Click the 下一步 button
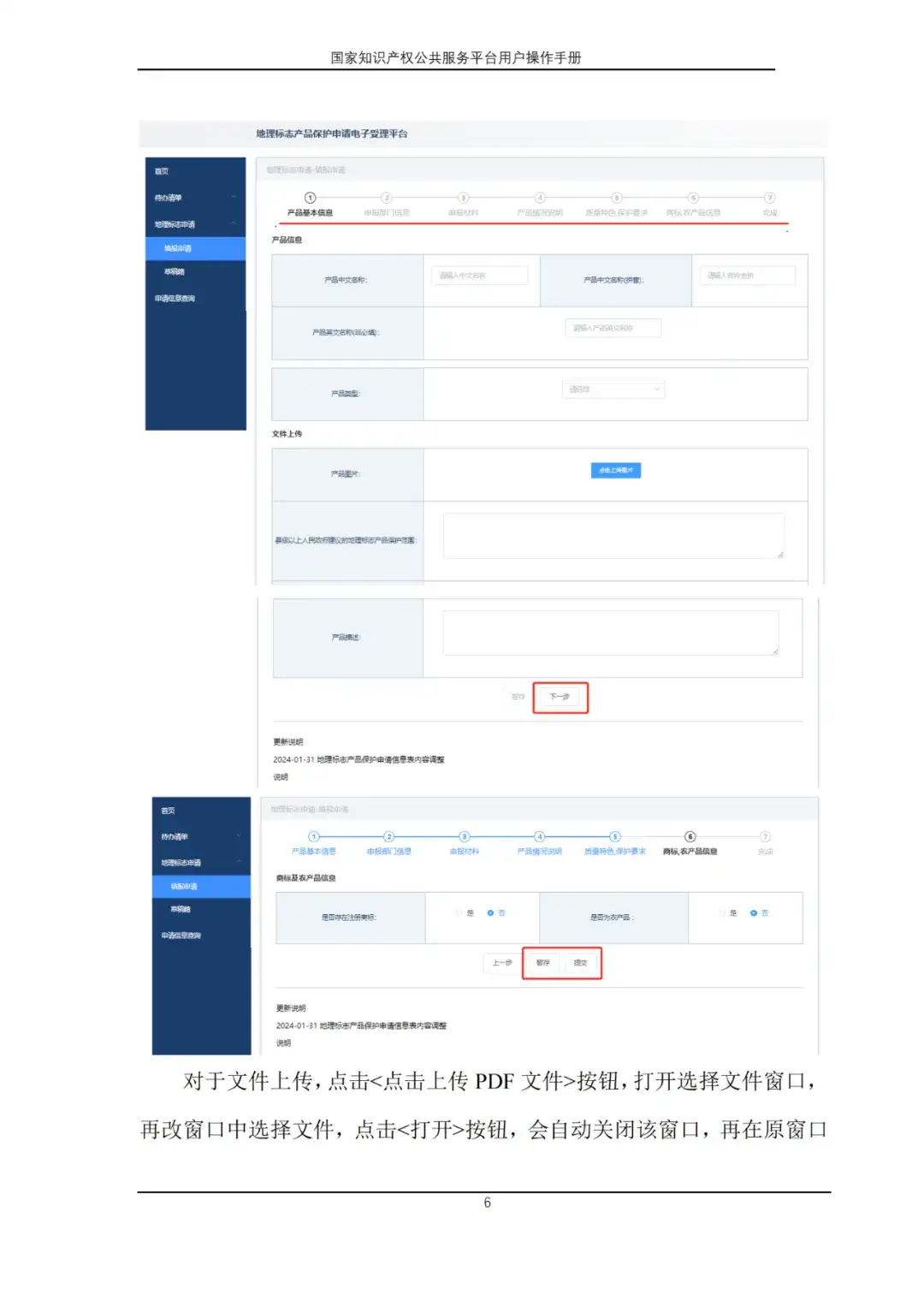 point(560,697)
